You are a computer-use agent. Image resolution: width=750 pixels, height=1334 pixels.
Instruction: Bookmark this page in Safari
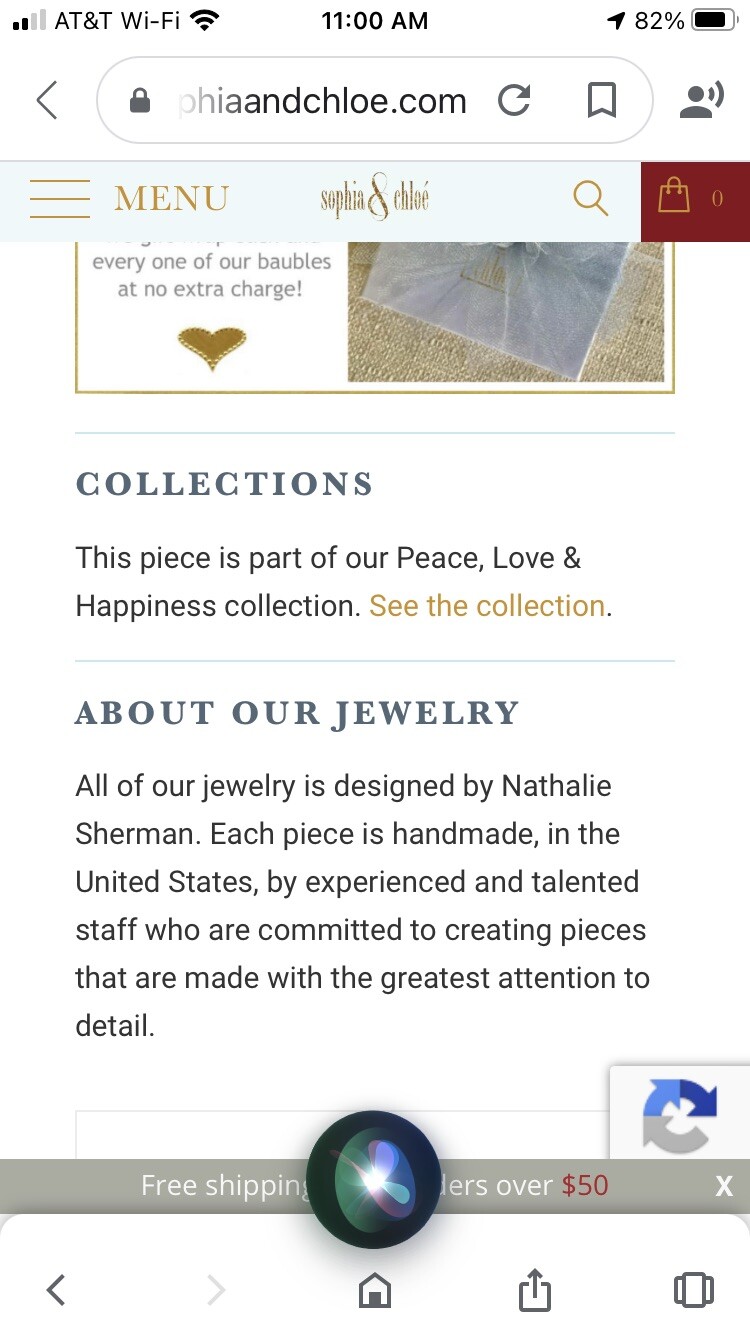tap(600, 100)
